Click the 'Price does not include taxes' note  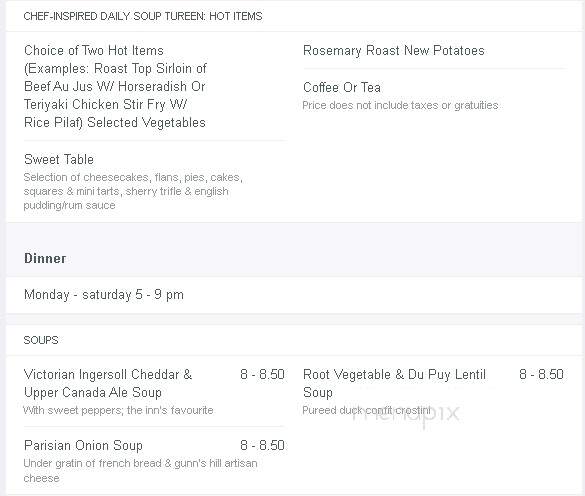pyautogui.click(x=400, y=105)
